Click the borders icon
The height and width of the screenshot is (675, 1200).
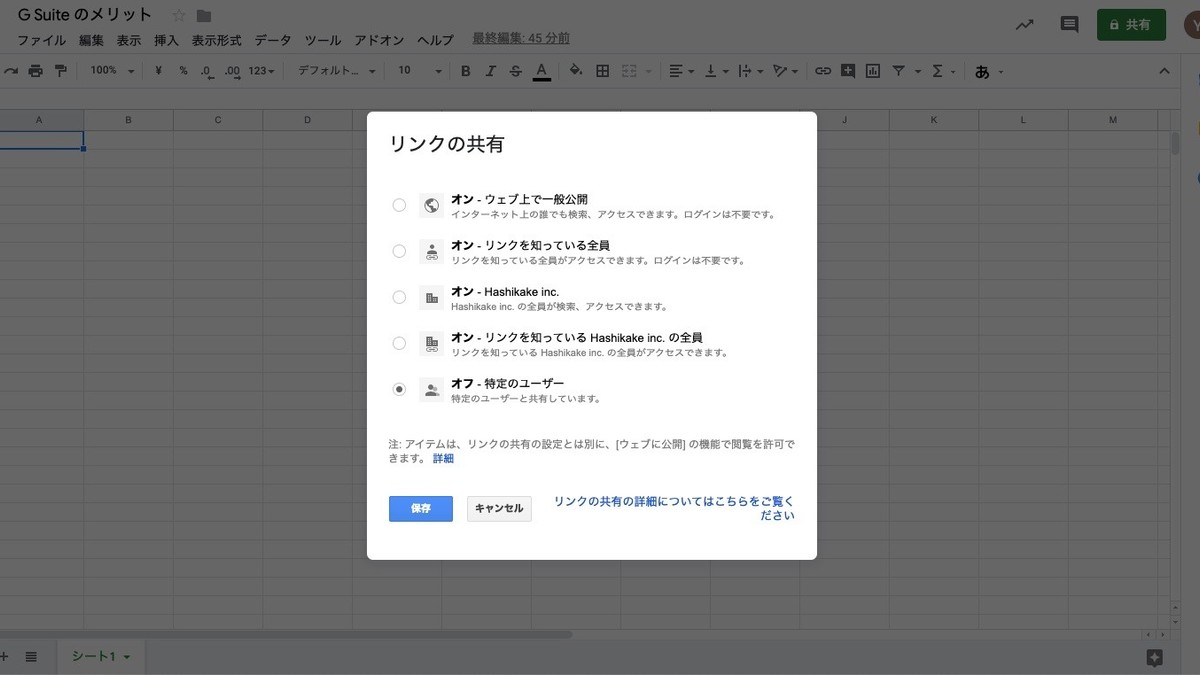[602, 71]
